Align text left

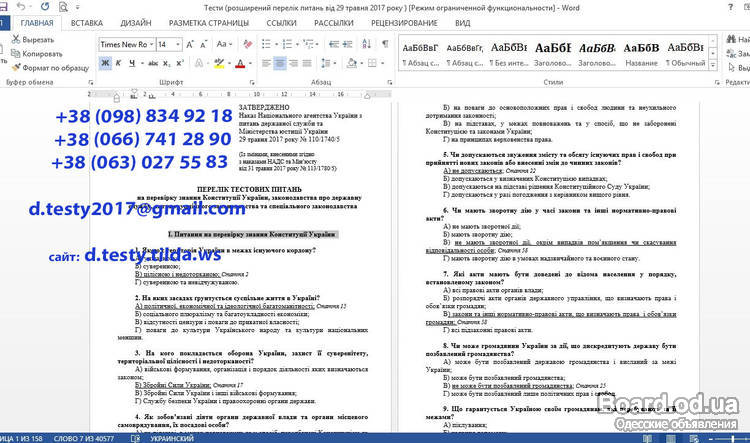[x=266, y=63]
